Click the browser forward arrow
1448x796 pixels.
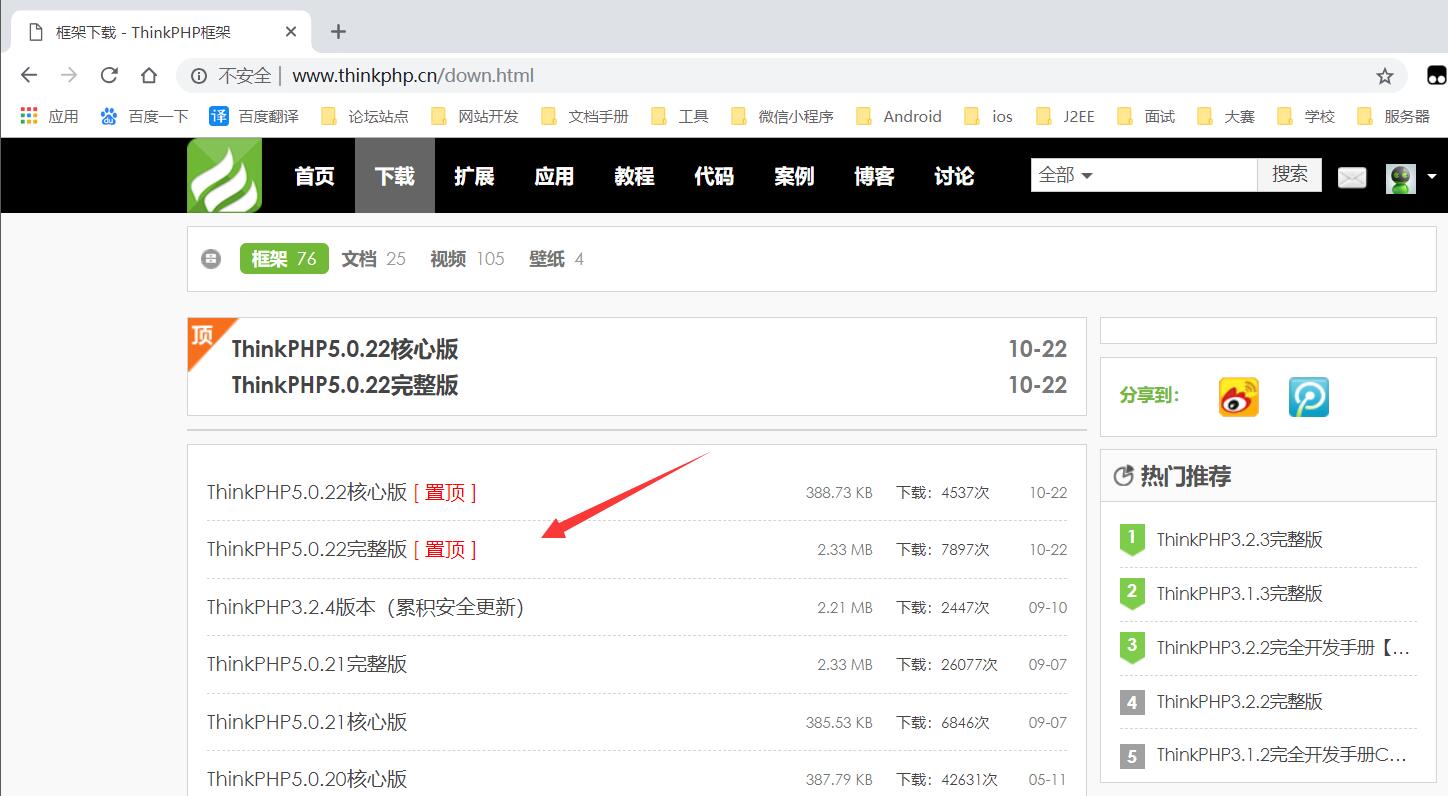coord(69,75)
